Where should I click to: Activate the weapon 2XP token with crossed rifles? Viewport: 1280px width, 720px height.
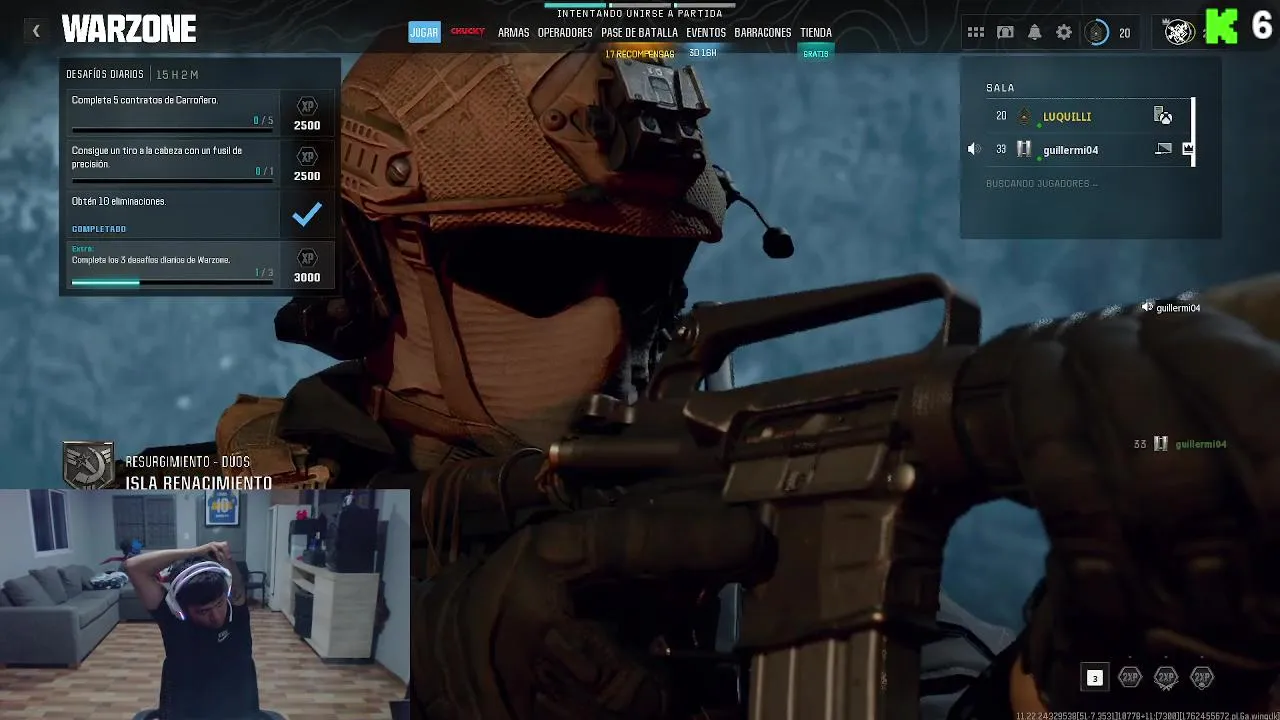click(1166, 678)
